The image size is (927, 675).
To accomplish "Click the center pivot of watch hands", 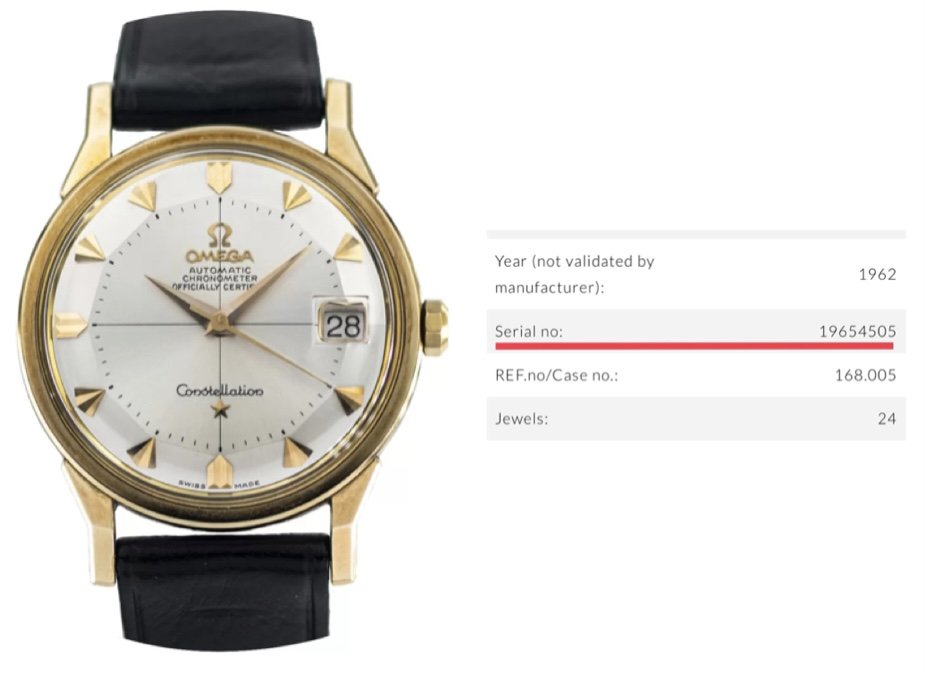I will click(218, 321).
